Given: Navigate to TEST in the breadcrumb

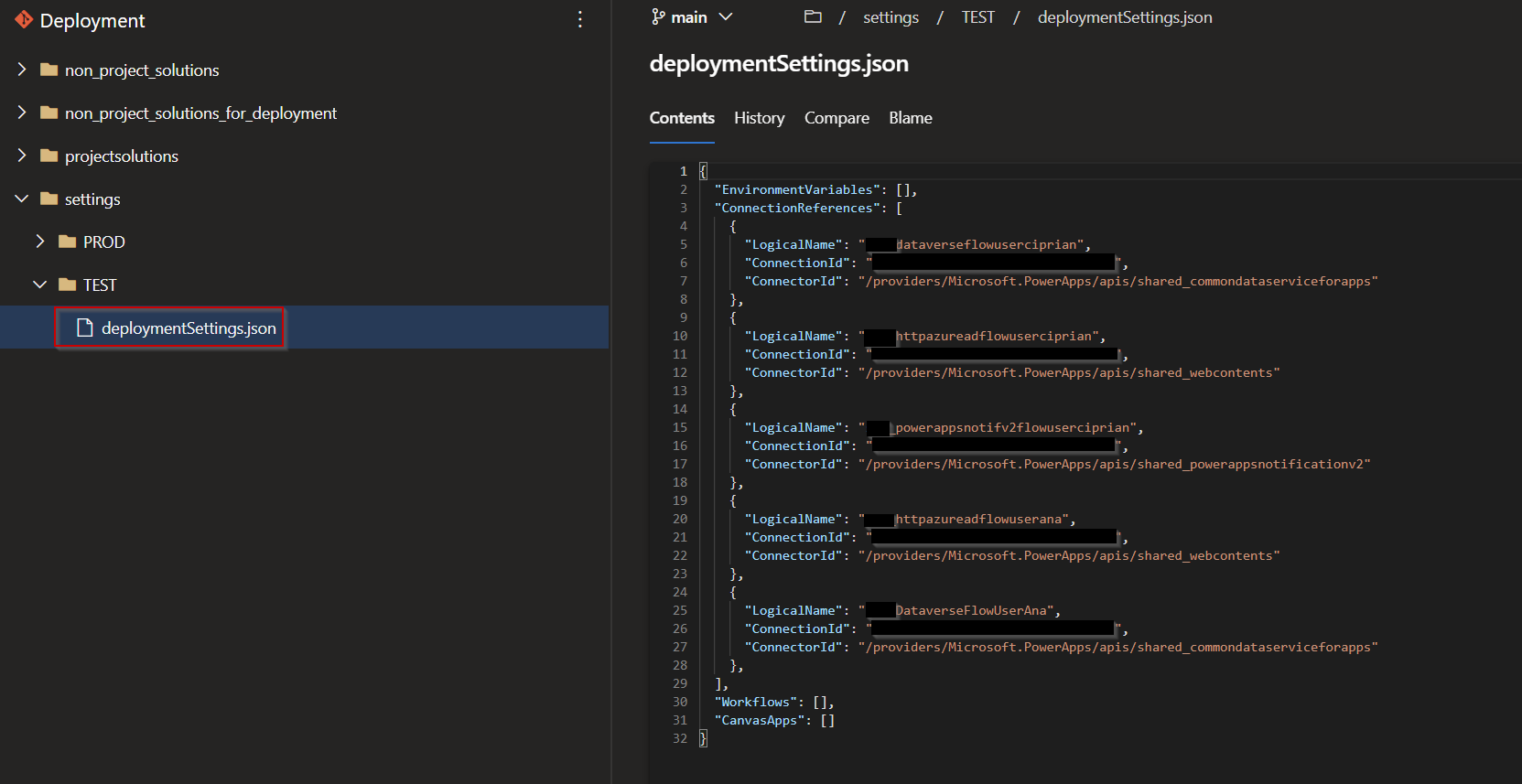Looking at the screenshot, I should tap(977, 17).
